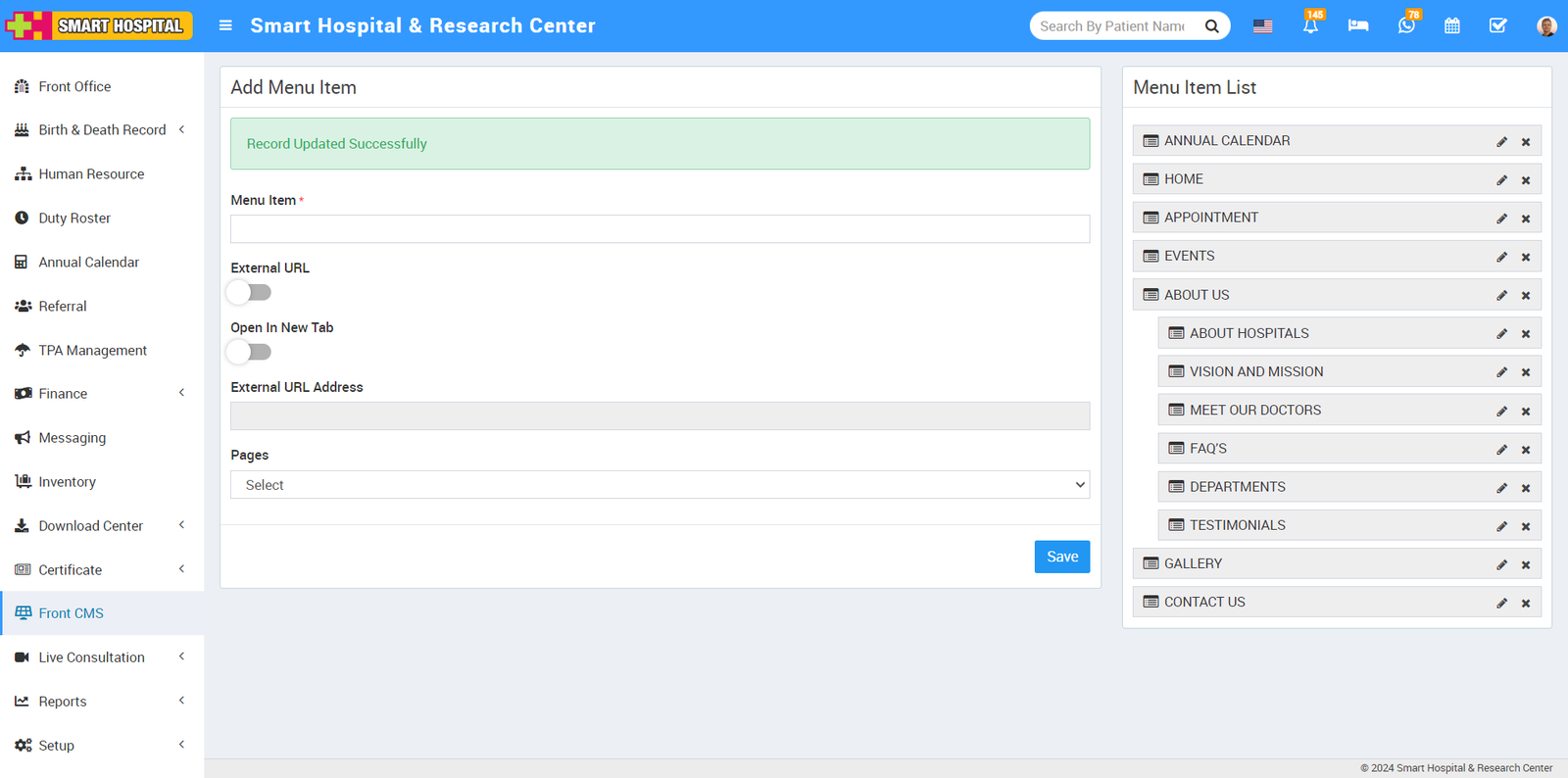Open the notifications bell icon

[1310, 26]
